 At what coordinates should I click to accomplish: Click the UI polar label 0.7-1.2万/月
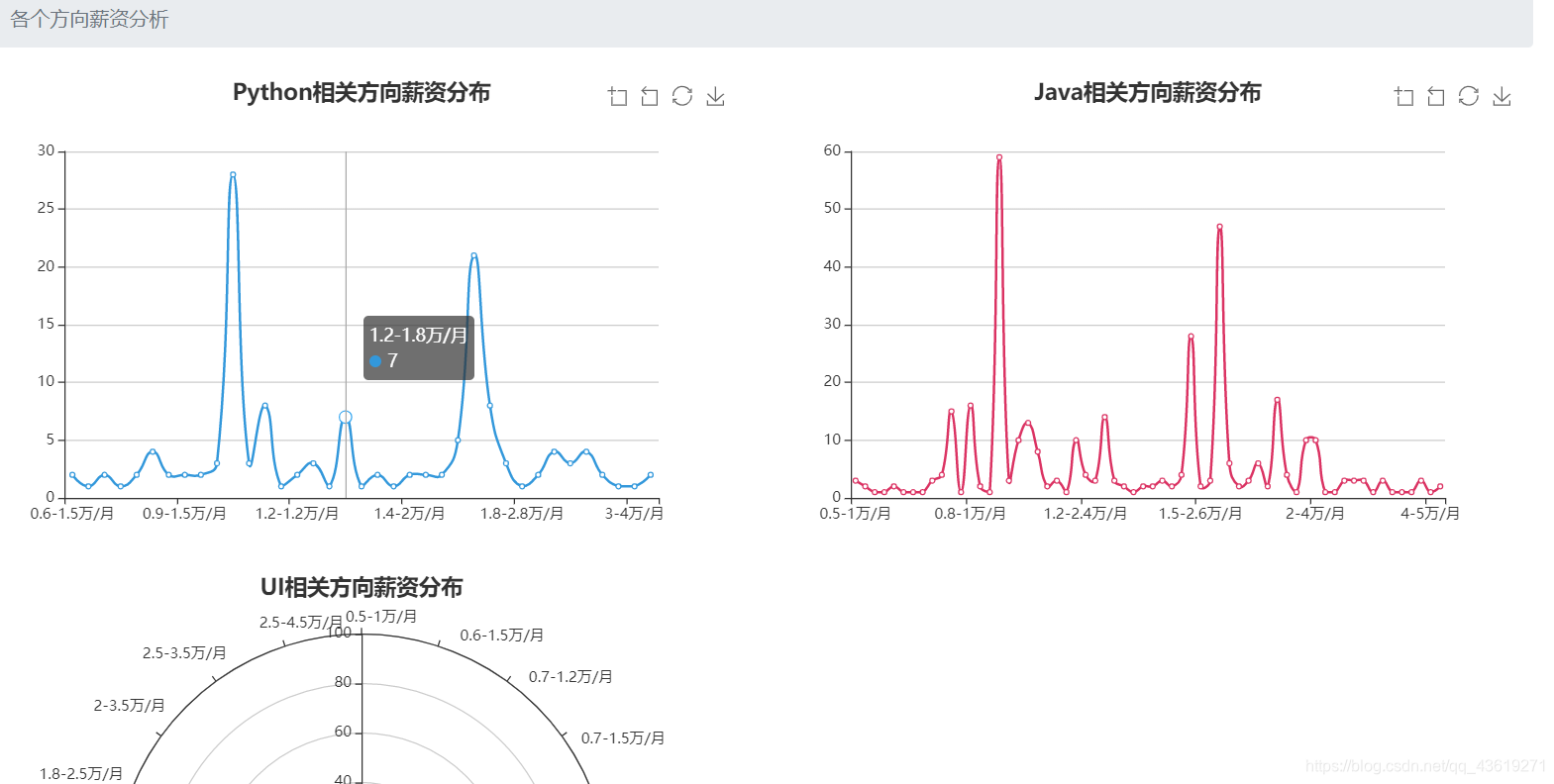click(x=570, y=676)
